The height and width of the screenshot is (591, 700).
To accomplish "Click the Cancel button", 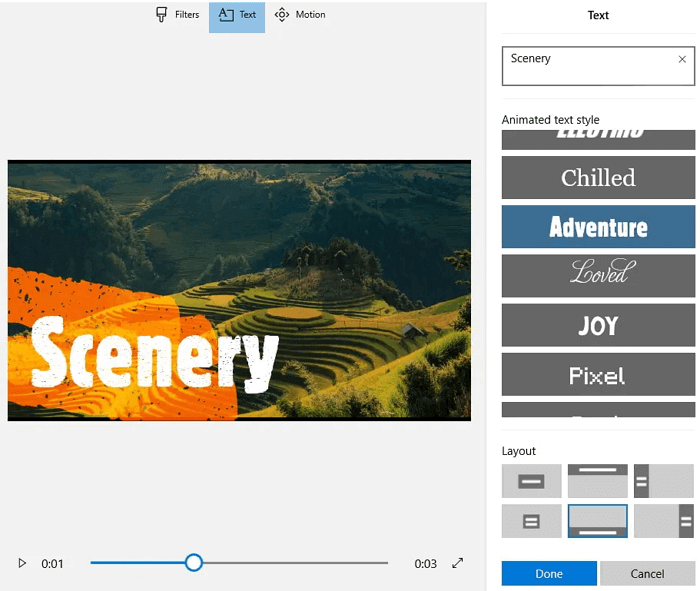I will (x=647, y=574).
